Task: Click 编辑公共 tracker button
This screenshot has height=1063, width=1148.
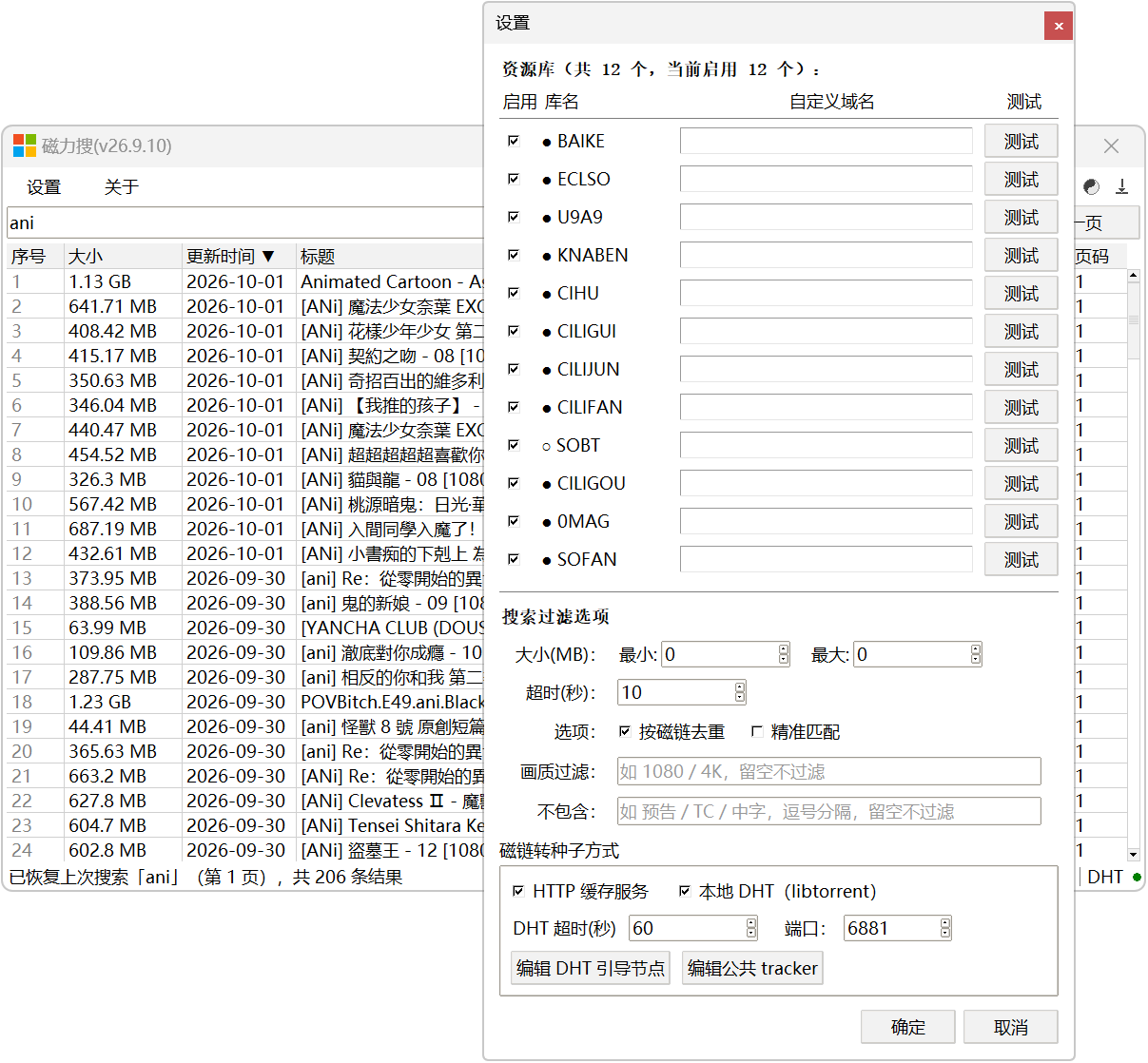Action: pos(752,968)
